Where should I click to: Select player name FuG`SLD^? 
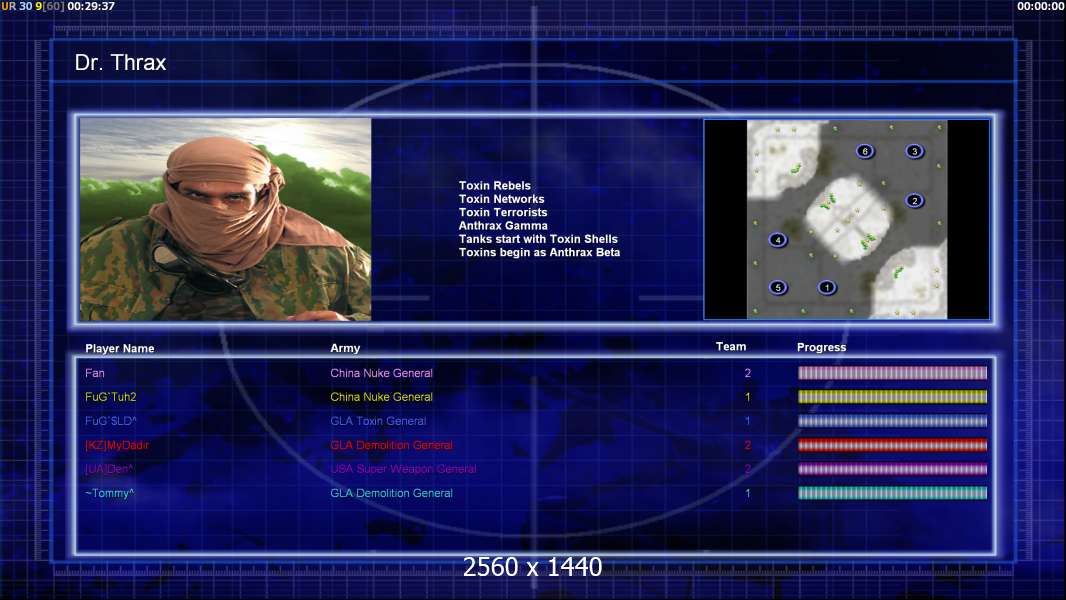click(x=111, y=421)
